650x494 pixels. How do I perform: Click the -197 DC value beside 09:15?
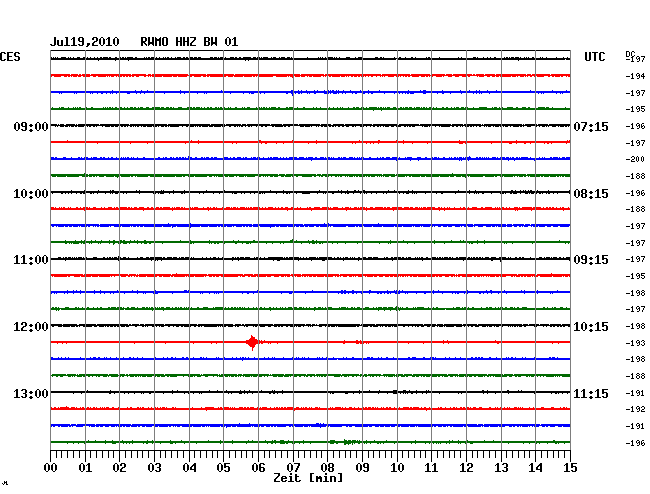click(x=635, y=259)
